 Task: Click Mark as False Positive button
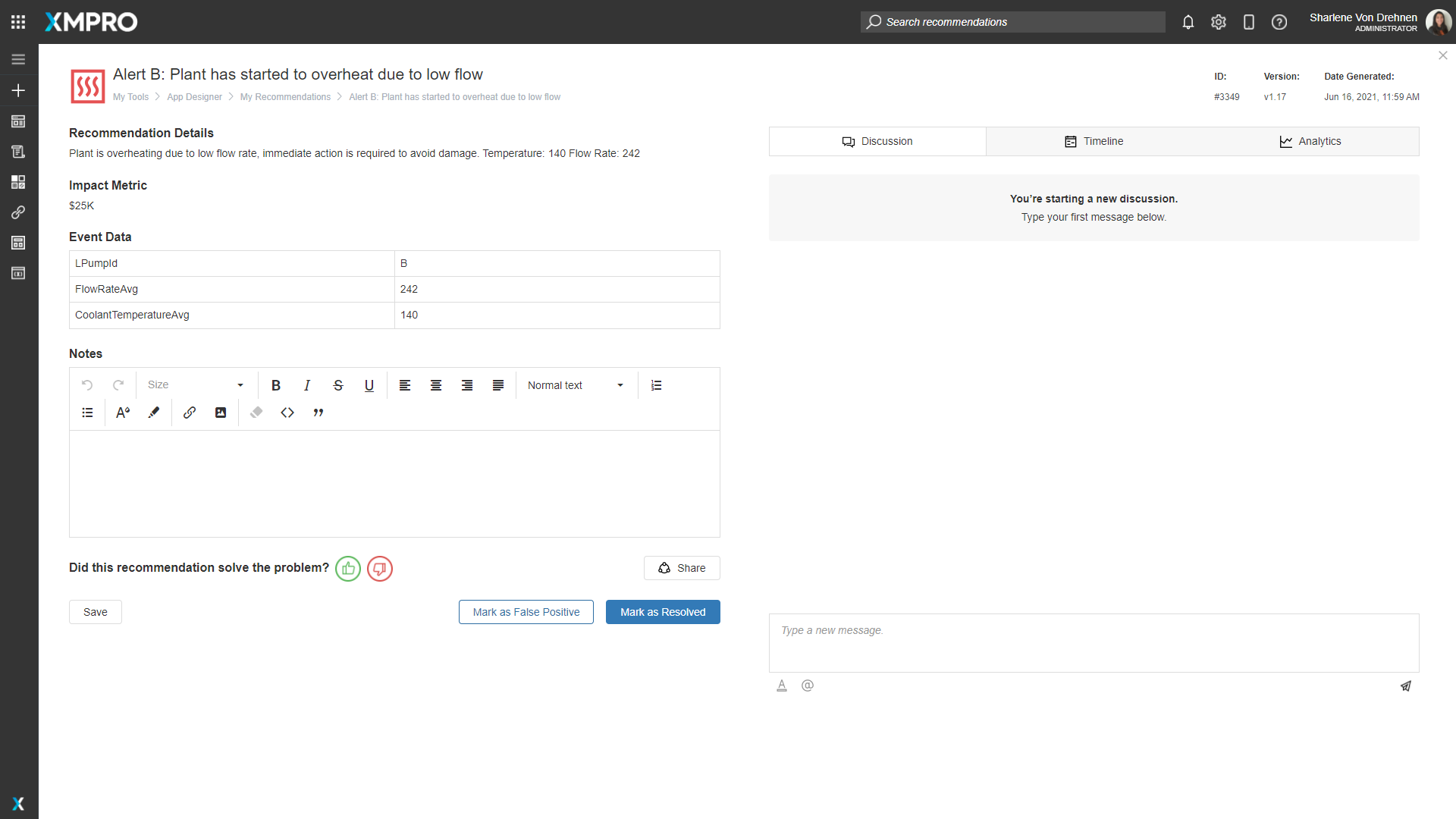click(x=526, y=612)
